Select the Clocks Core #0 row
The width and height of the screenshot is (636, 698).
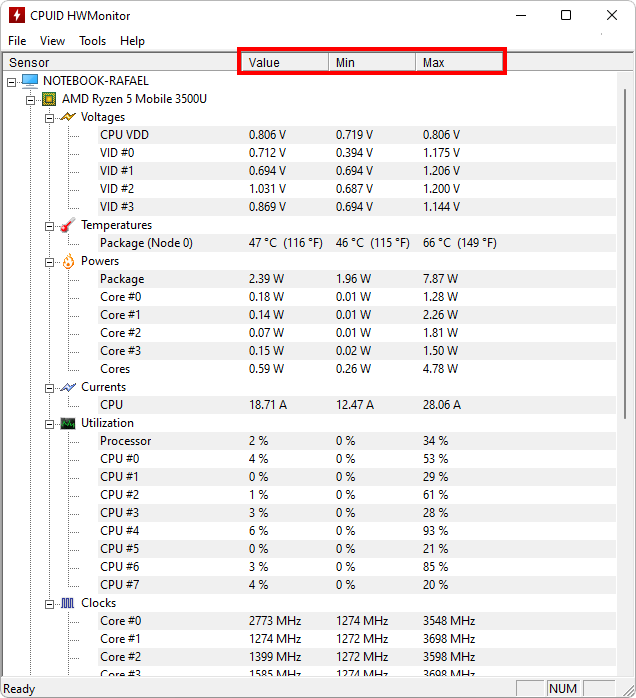[357, 621]
